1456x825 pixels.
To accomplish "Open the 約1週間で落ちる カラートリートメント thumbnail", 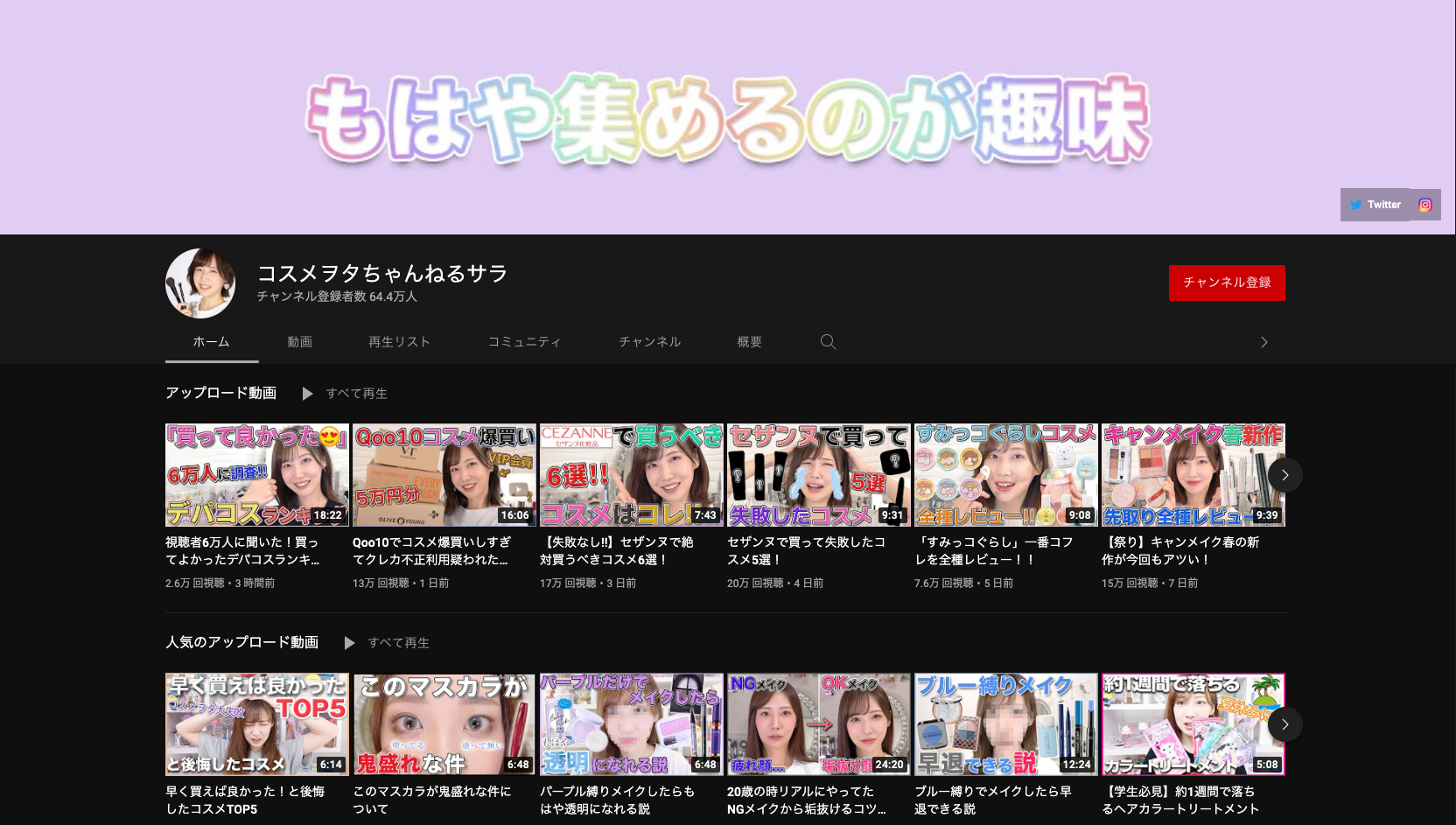I will coord(1193,724).
